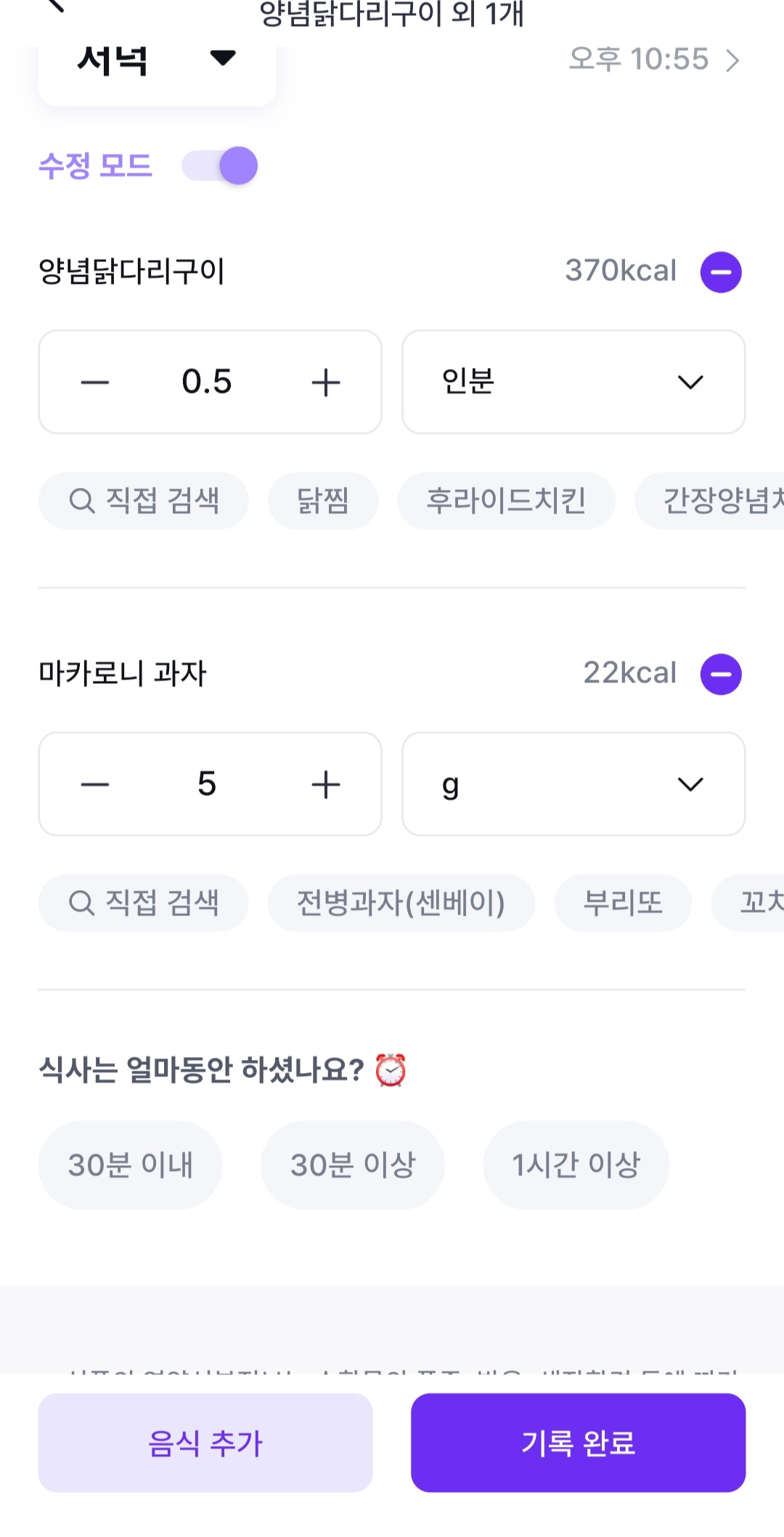The width and height of the screenshot is (784, 1537).
Task: Open the 오후 10:55 time setting
Action: (x=653, y=60)
